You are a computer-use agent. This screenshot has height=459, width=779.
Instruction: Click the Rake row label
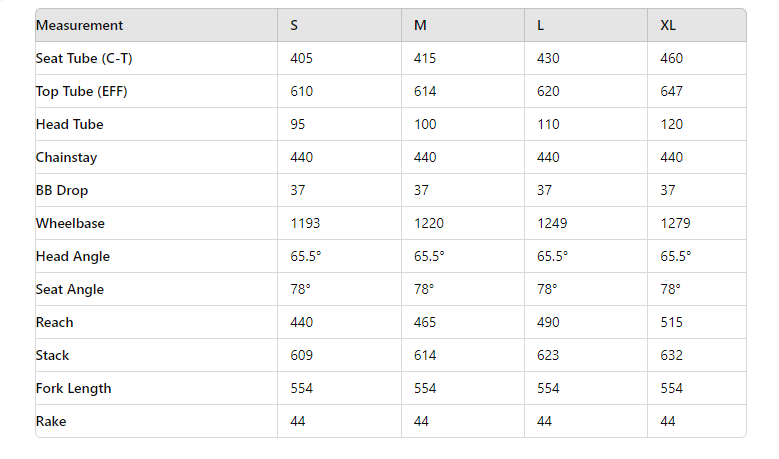click(51, 422)
